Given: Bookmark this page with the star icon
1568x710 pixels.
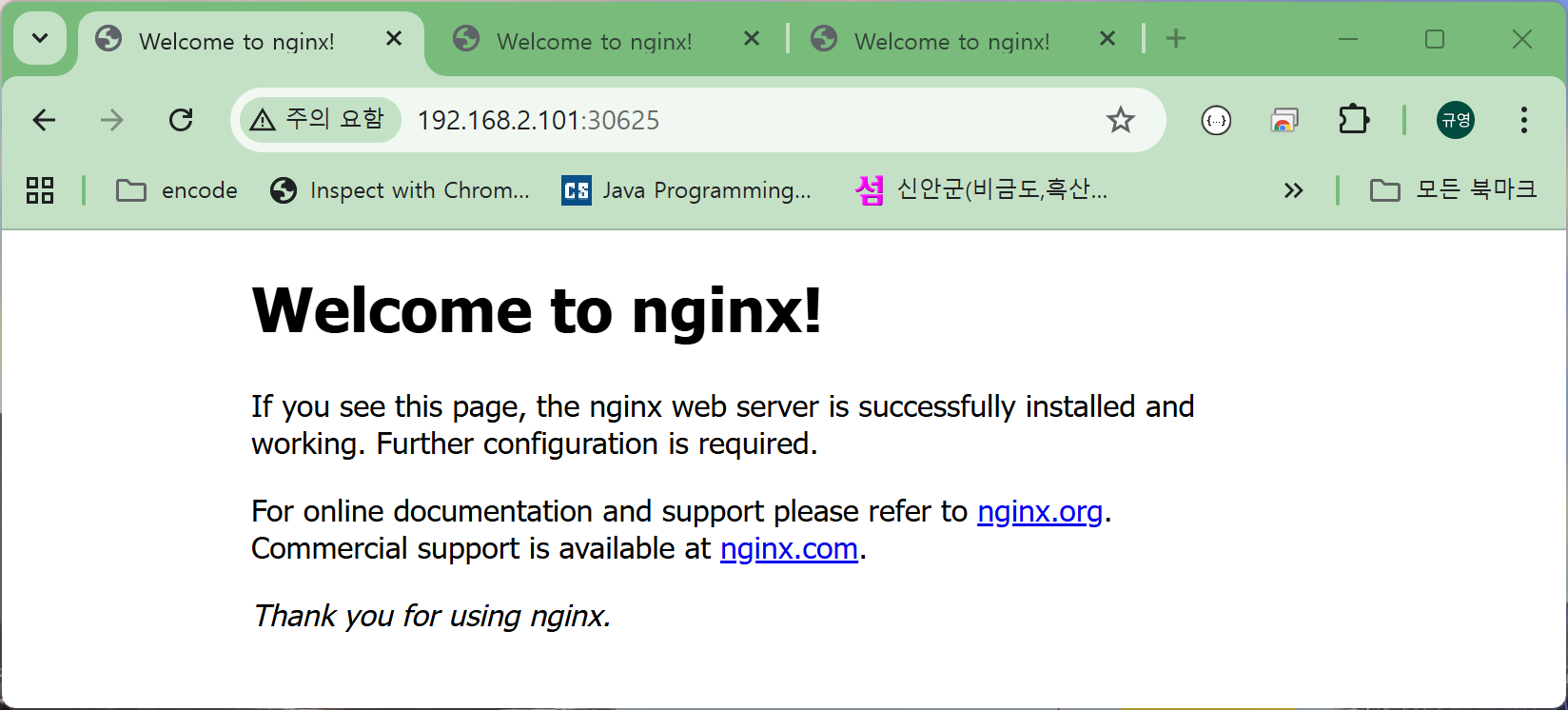Looking at the screenshot, I should coord(1121,120).
